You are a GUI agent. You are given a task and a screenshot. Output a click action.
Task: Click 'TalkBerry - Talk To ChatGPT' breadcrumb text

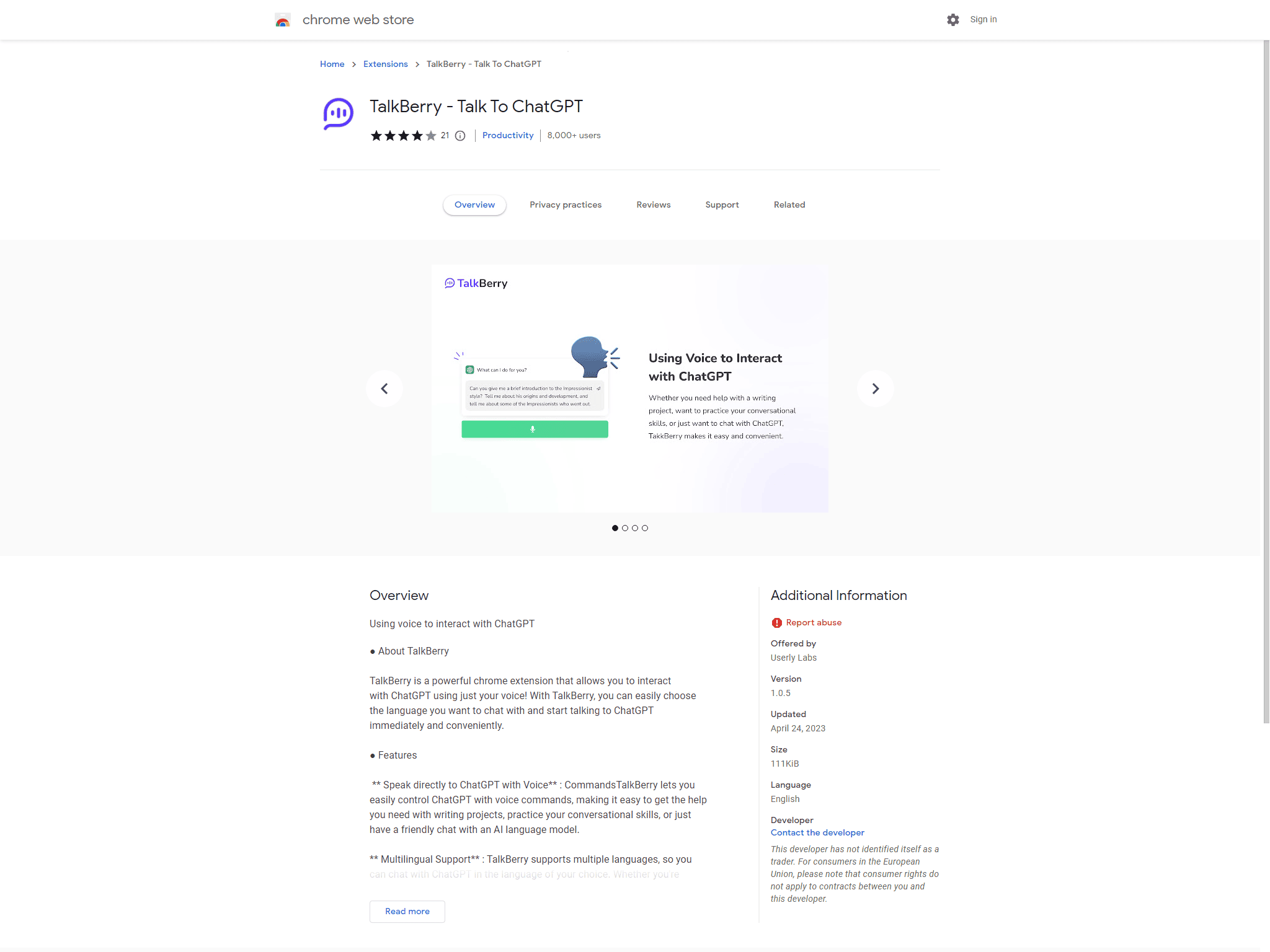click(x=484, y=64)
